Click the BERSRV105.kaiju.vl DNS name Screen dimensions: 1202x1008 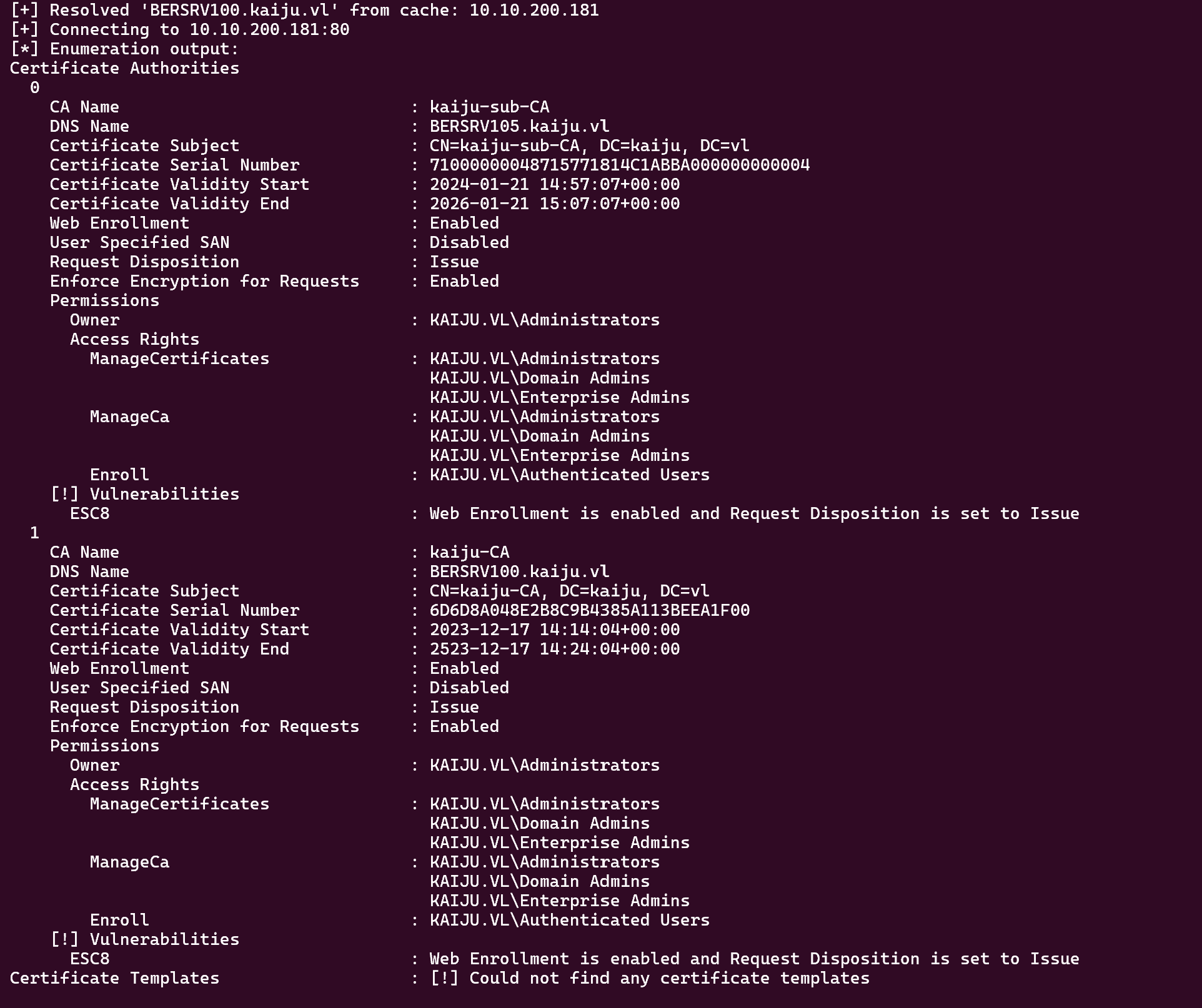click(x=519, y=127)
